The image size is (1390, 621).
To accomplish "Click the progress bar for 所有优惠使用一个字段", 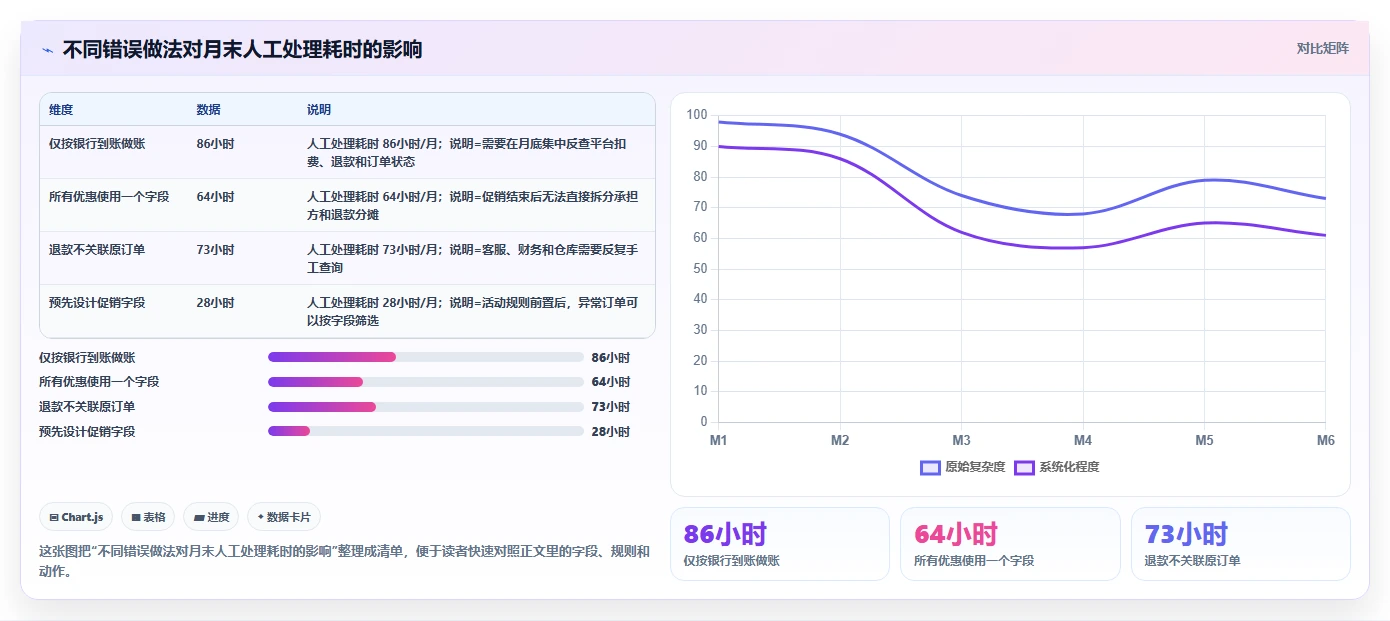I will (426, 382).
